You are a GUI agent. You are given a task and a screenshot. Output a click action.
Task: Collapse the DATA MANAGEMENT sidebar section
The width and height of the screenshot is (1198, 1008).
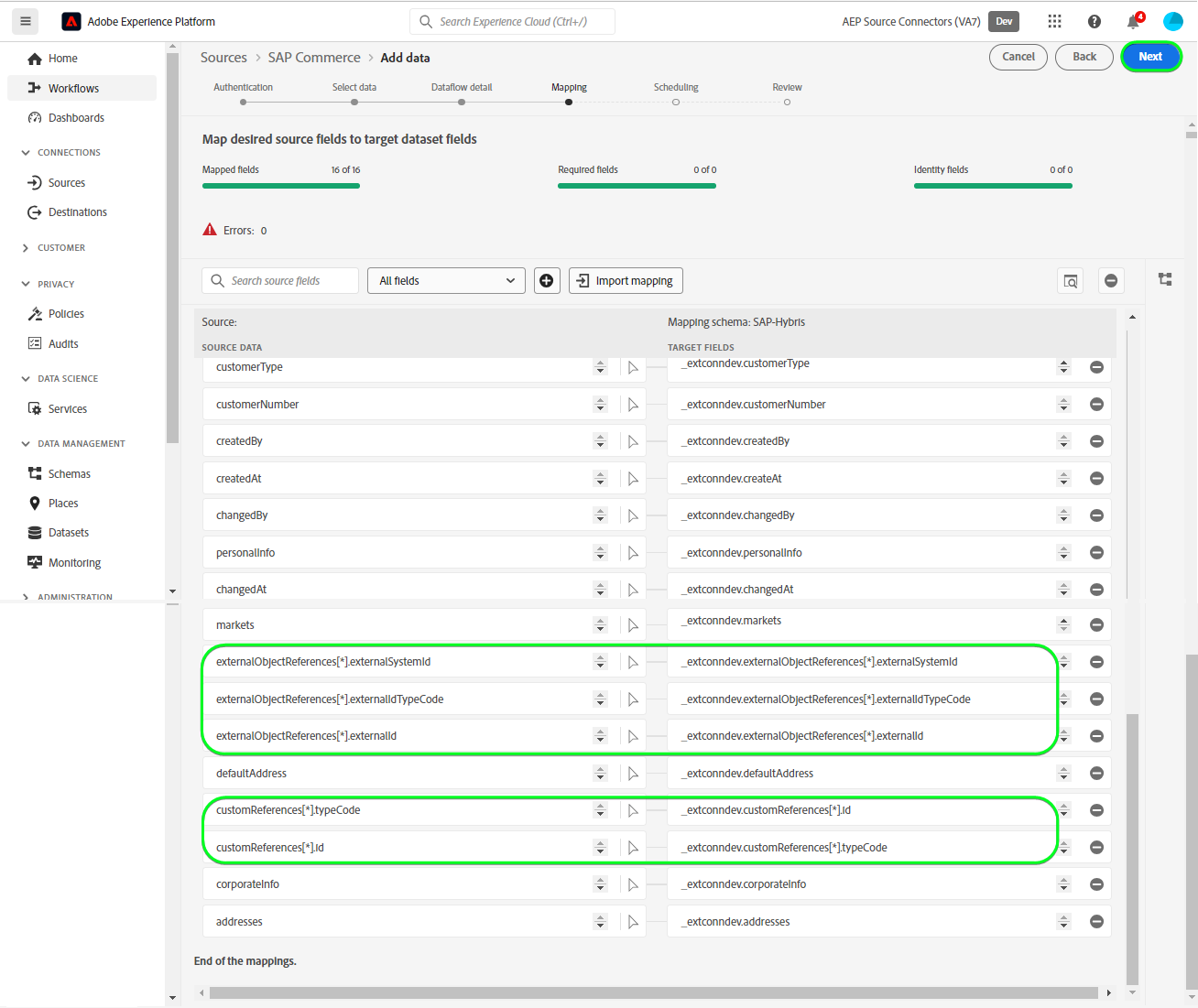click(x=25, y=444)
